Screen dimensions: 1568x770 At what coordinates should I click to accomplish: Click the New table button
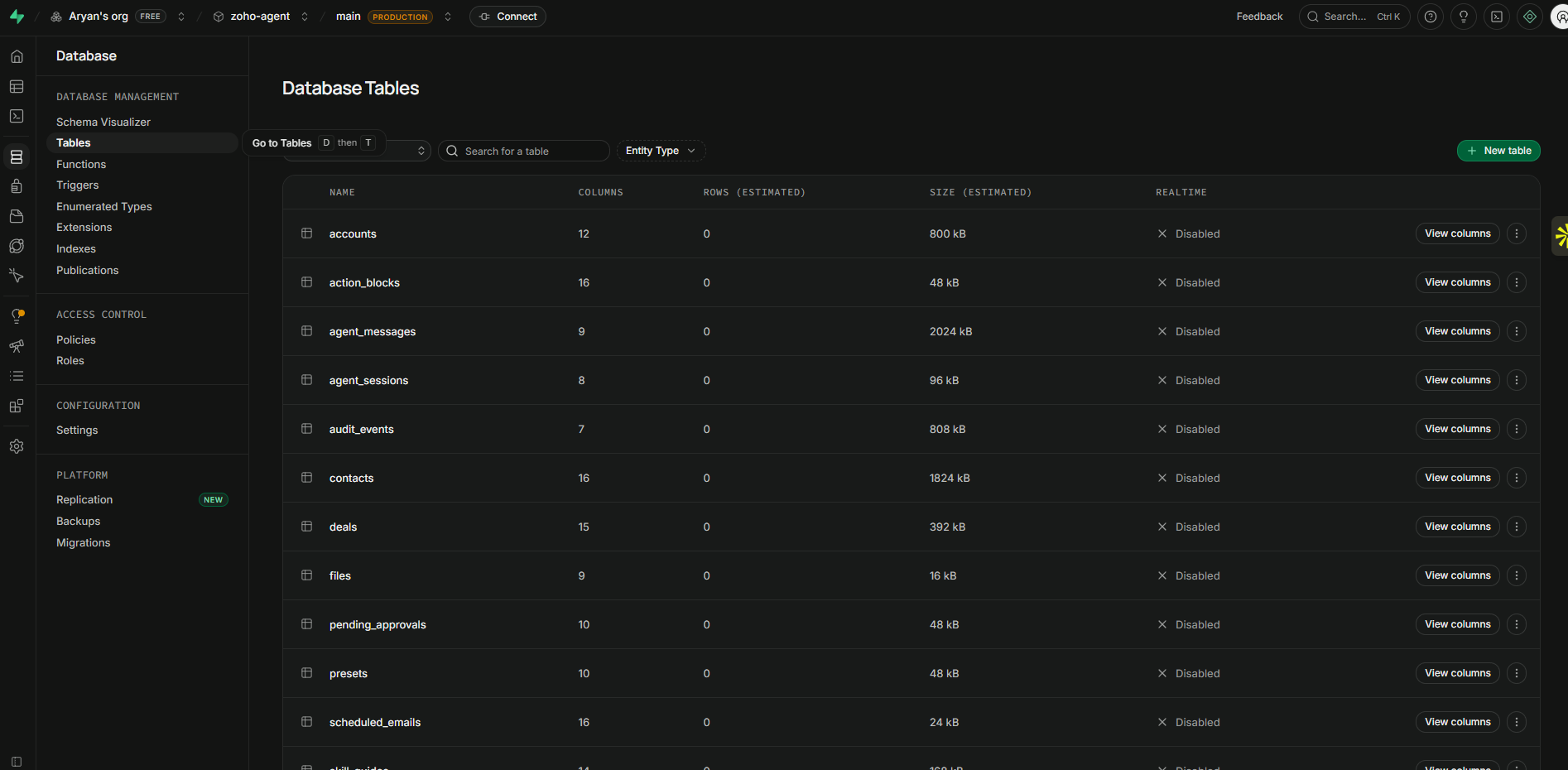[x=1498, y=151]
